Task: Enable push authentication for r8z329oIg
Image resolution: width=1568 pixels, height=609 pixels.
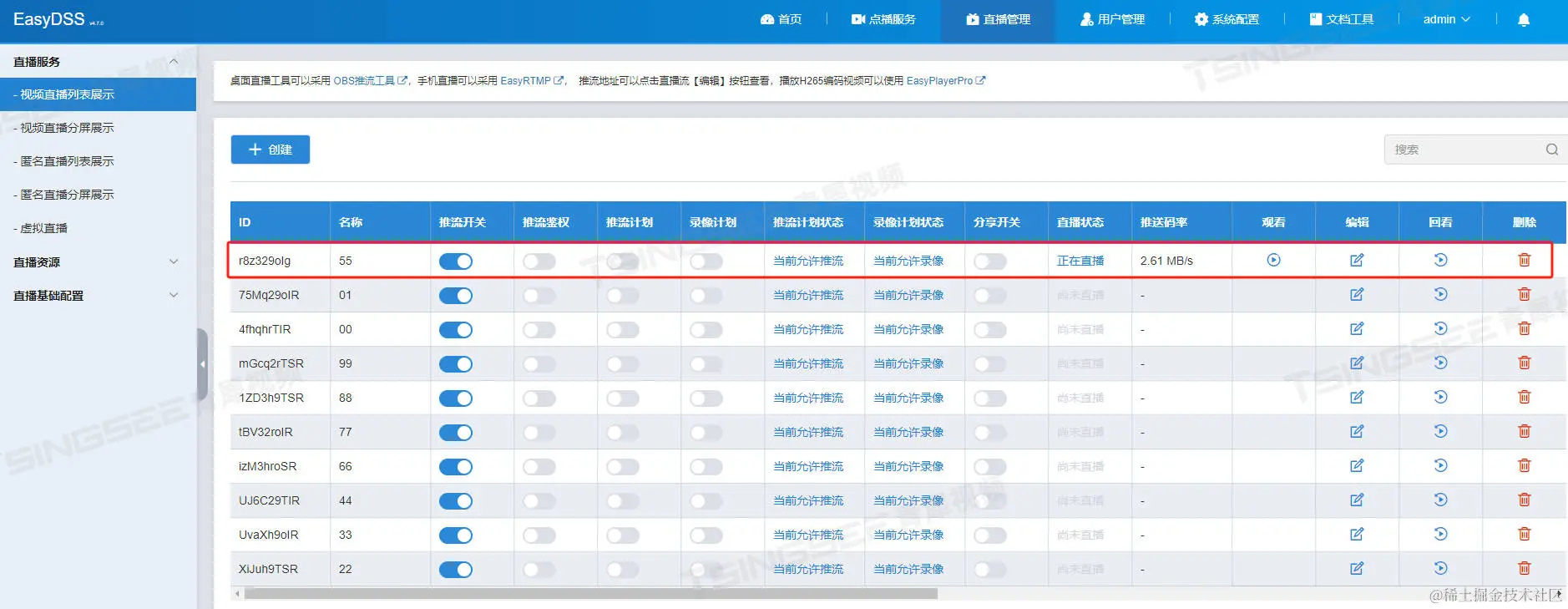Action: 539,261
